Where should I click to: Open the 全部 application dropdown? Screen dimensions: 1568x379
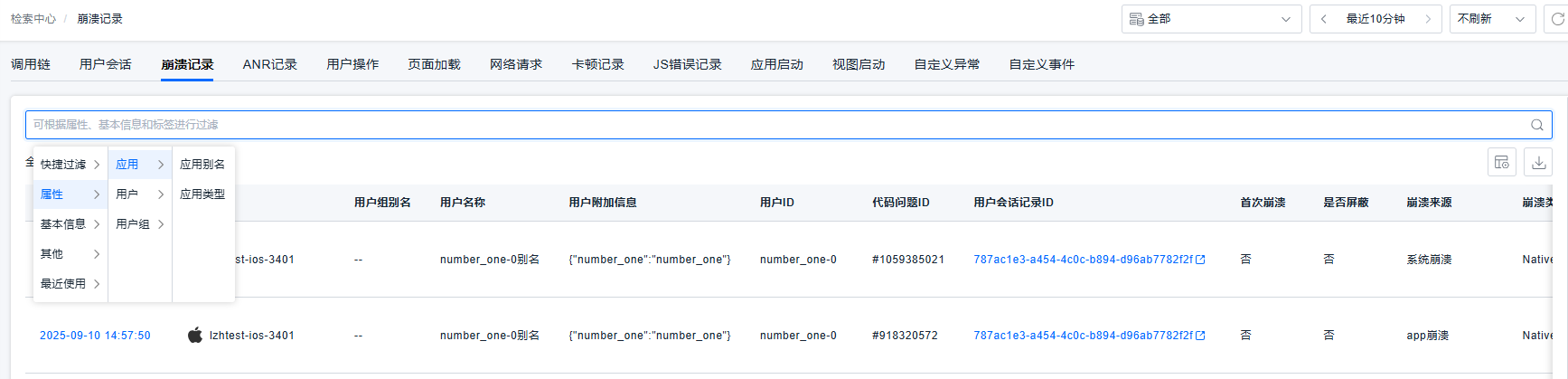[x=1211, y=19]
